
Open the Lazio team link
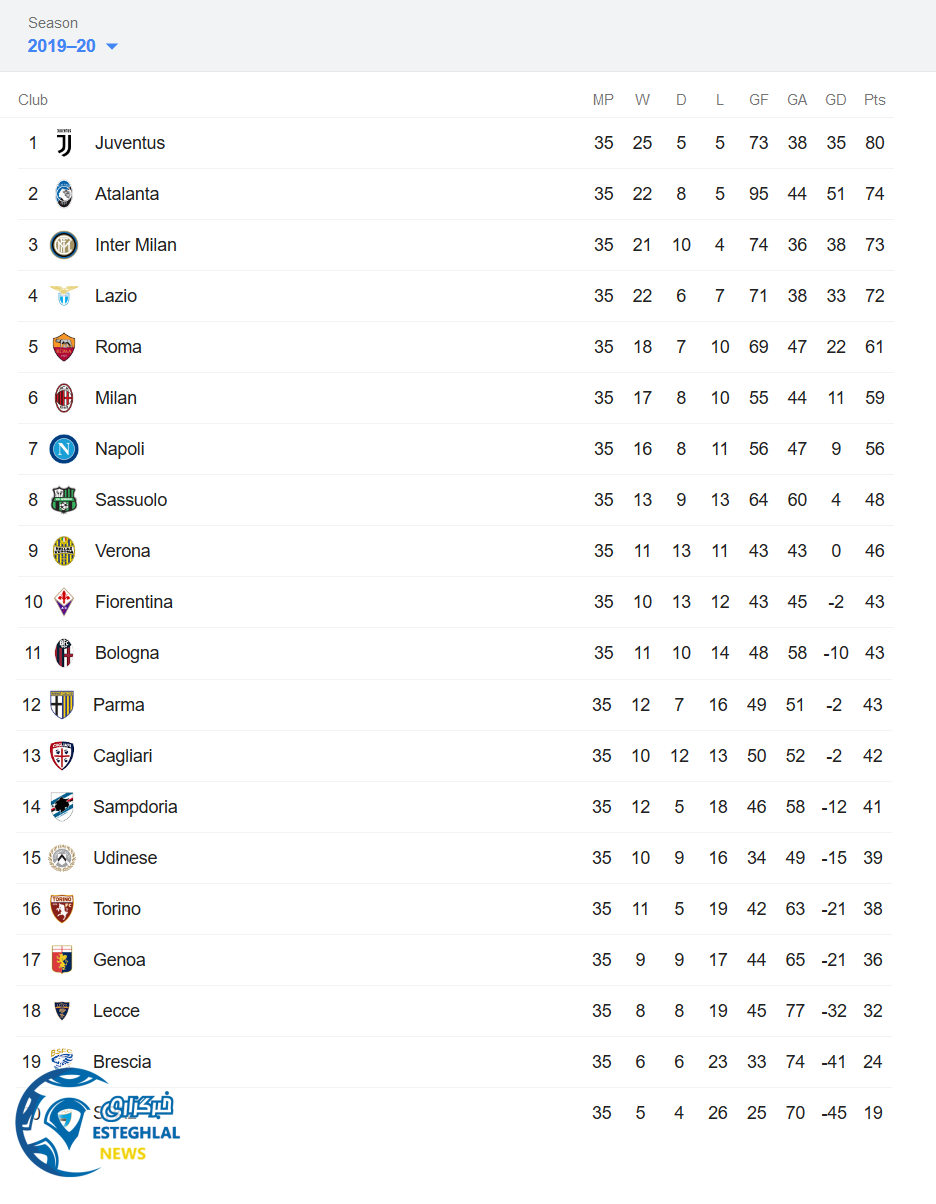116,296
